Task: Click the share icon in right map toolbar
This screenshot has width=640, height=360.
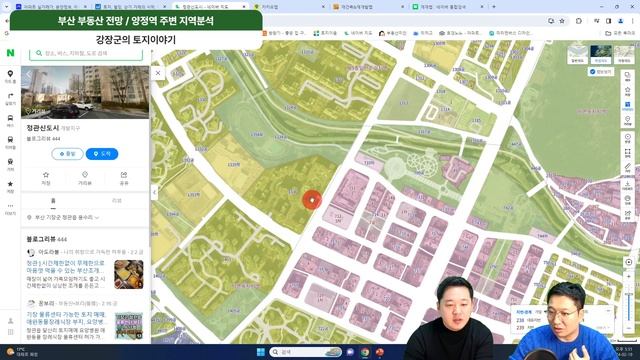Action: 628,215
